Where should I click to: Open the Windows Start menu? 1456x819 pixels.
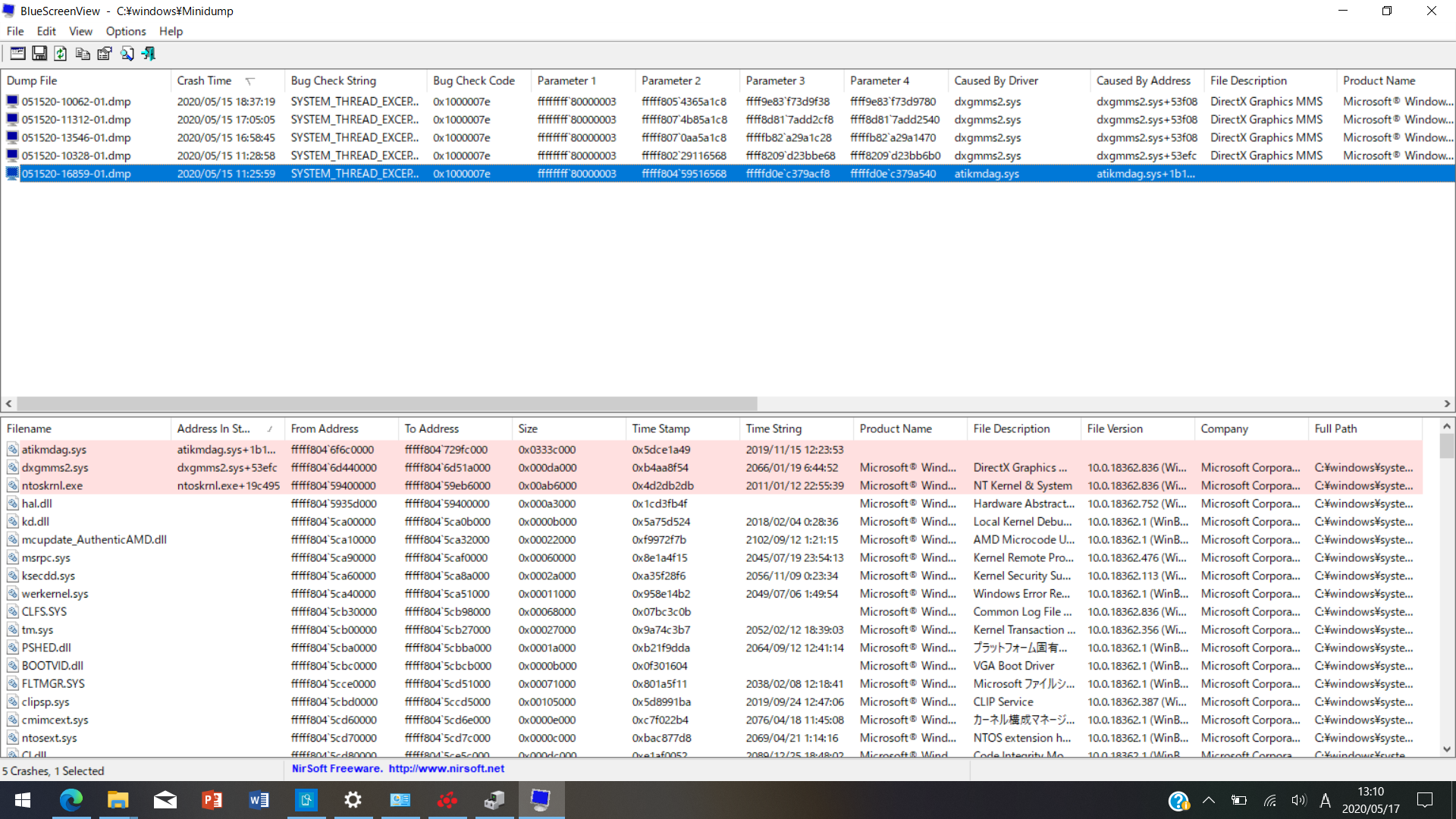(22, 800)
